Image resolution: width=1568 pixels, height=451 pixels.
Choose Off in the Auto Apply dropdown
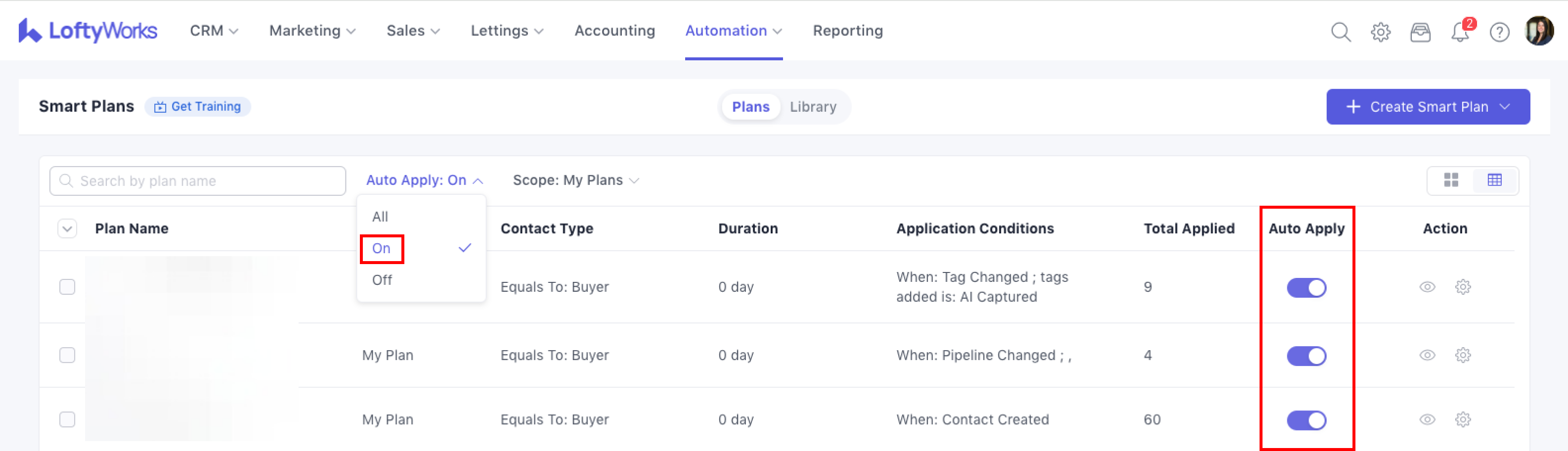382,280
